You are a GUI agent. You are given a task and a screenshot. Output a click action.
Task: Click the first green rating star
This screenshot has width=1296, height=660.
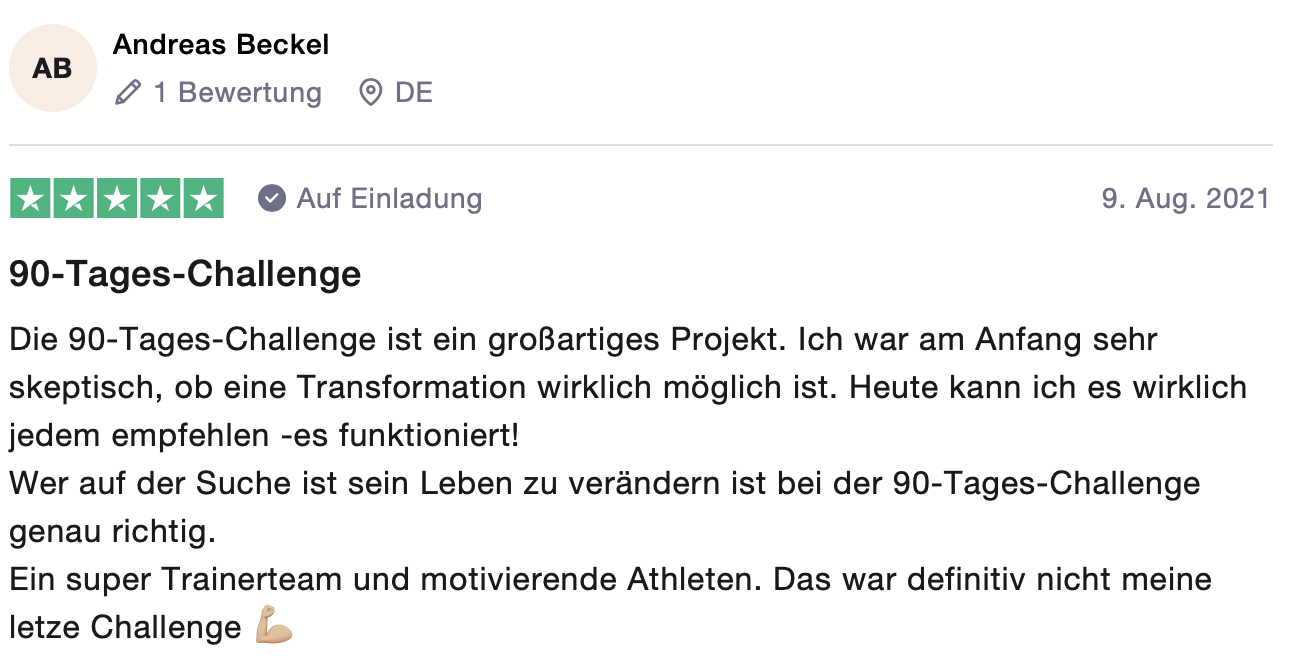coord(31,198)
